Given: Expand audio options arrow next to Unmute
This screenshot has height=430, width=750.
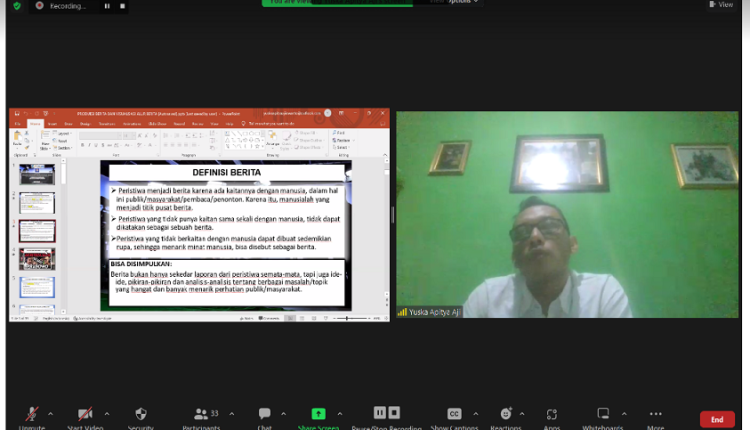Looking at the screenshot, I should [x=51, y=414].
